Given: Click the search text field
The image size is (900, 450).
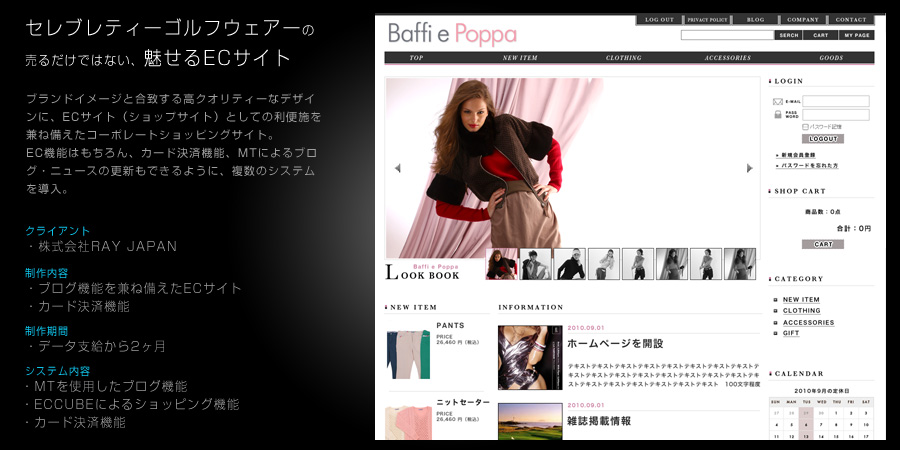Looking at the screenshot, I should [x=727, y=35].
